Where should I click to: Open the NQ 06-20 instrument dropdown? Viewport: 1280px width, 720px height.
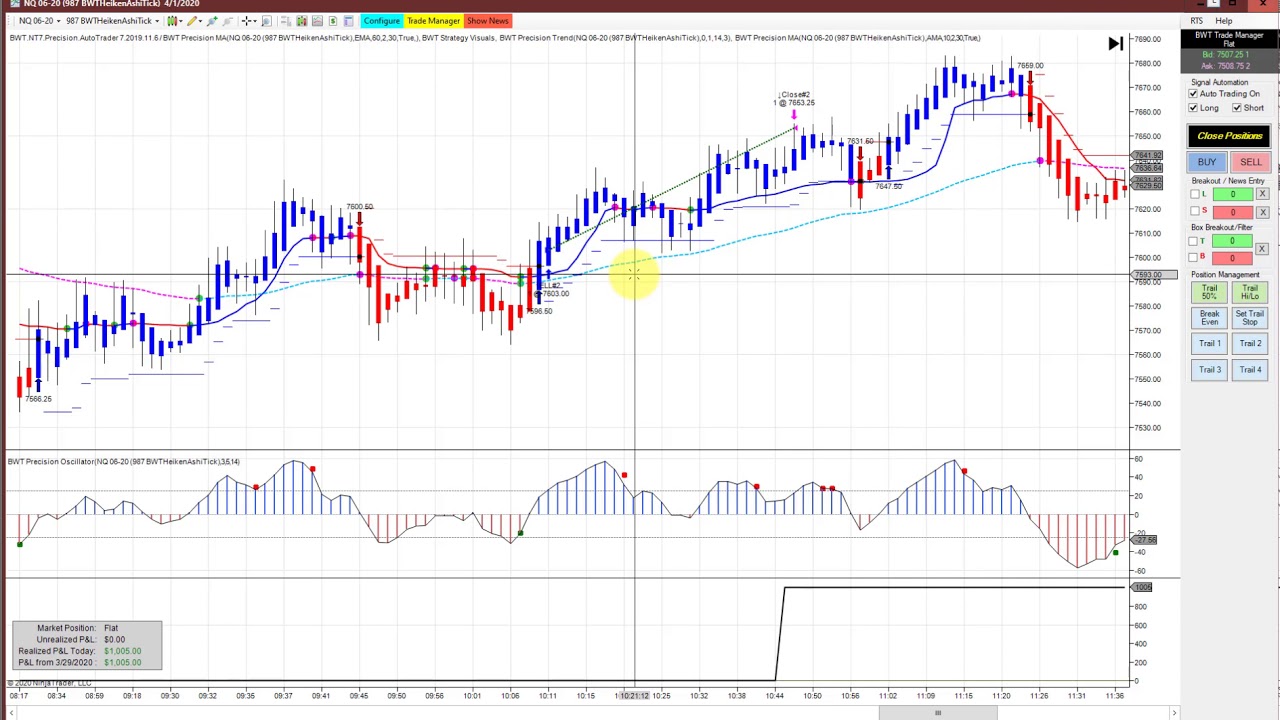(39, 21)
